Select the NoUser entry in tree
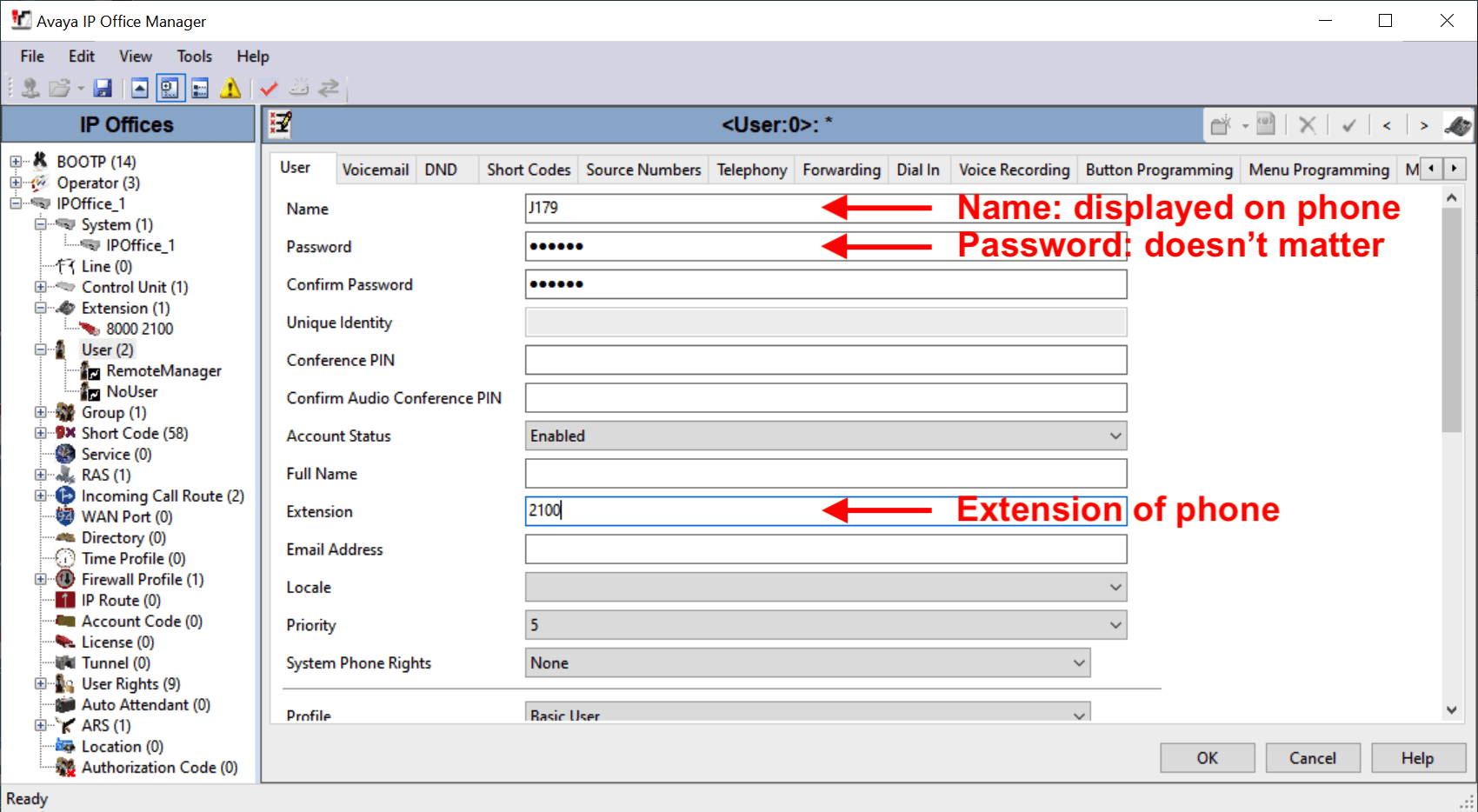Image resolution: width=1478 pixels, height=812 pixels. pos(132,391)
